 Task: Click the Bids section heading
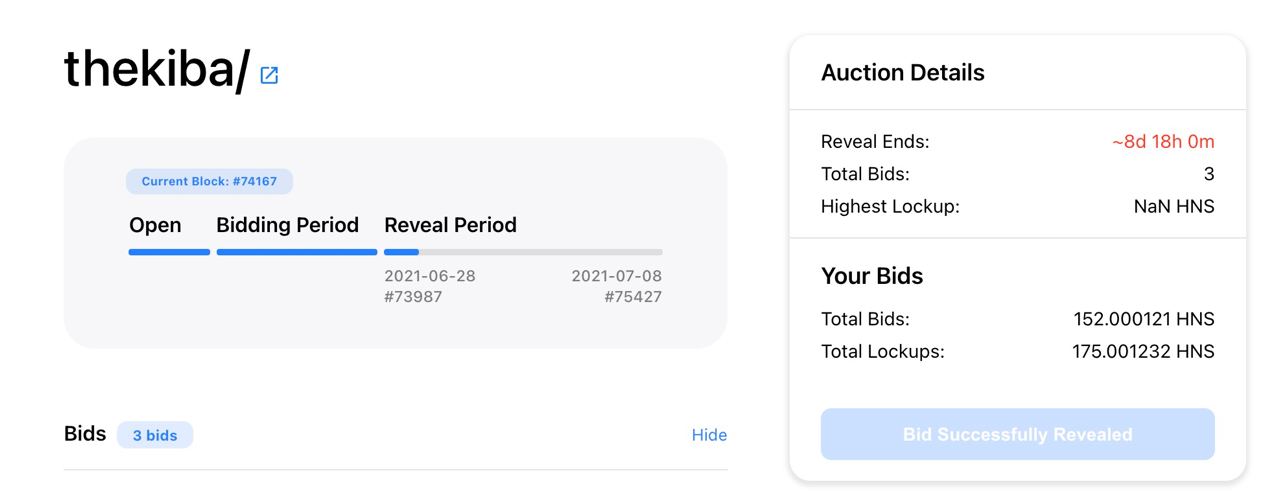point(85,434)
